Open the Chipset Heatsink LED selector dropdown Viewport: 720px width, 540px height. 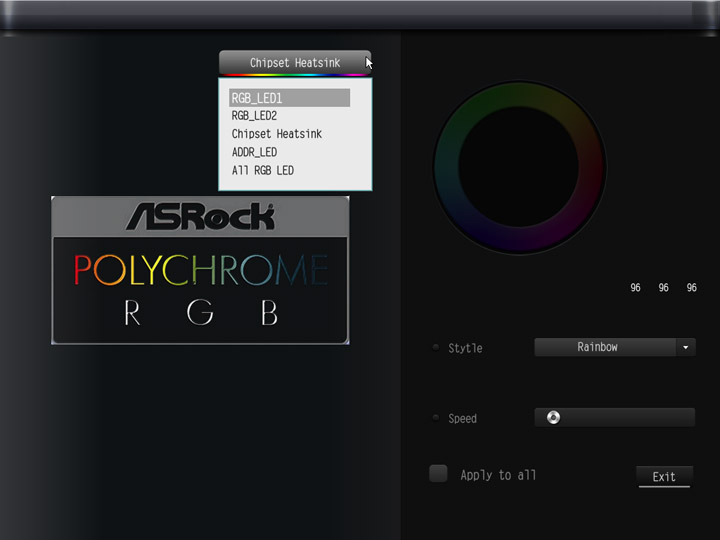pos(295,62)
